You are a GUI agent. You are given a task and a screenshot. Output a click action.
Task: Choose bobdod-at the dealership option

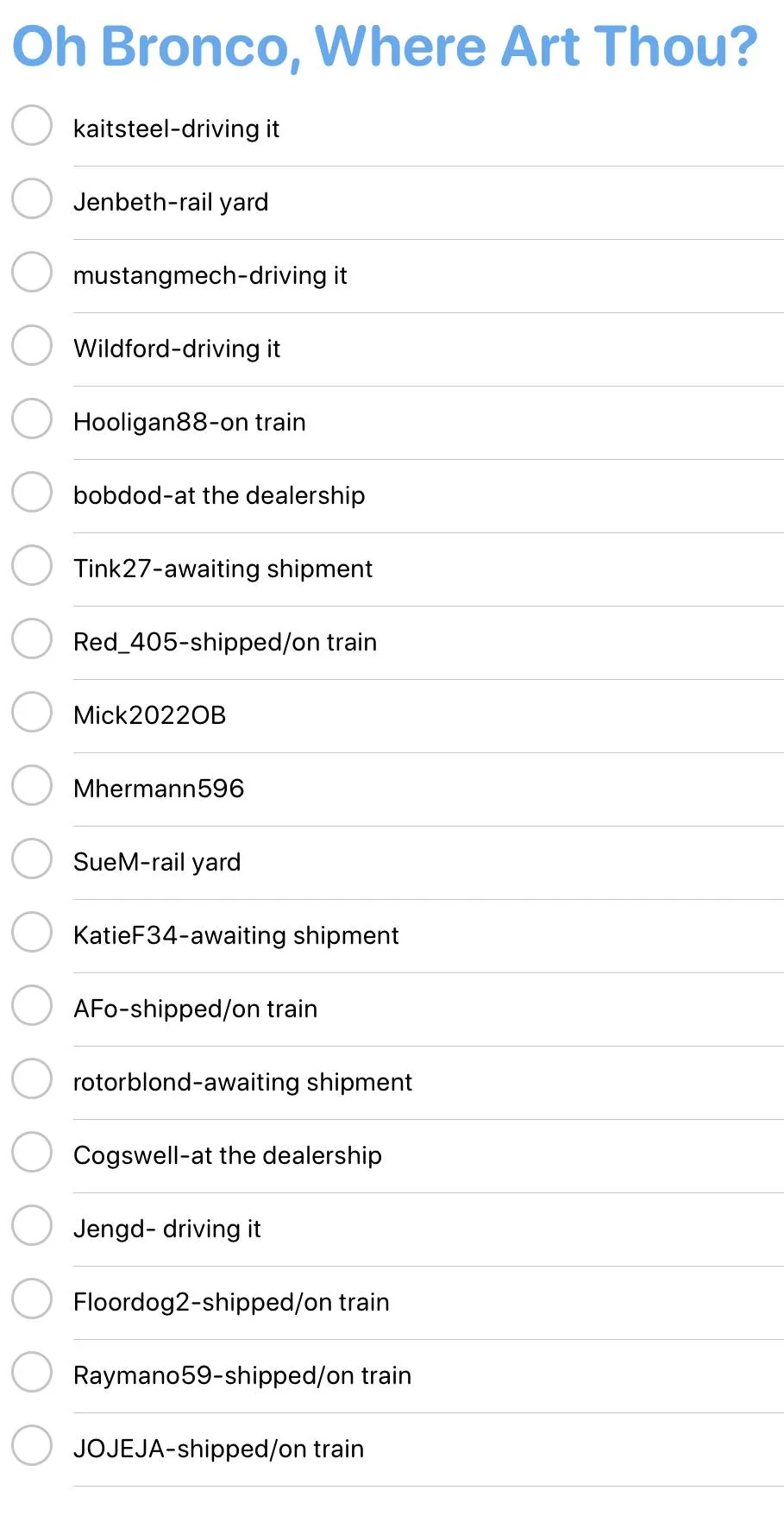click(32, 492)
